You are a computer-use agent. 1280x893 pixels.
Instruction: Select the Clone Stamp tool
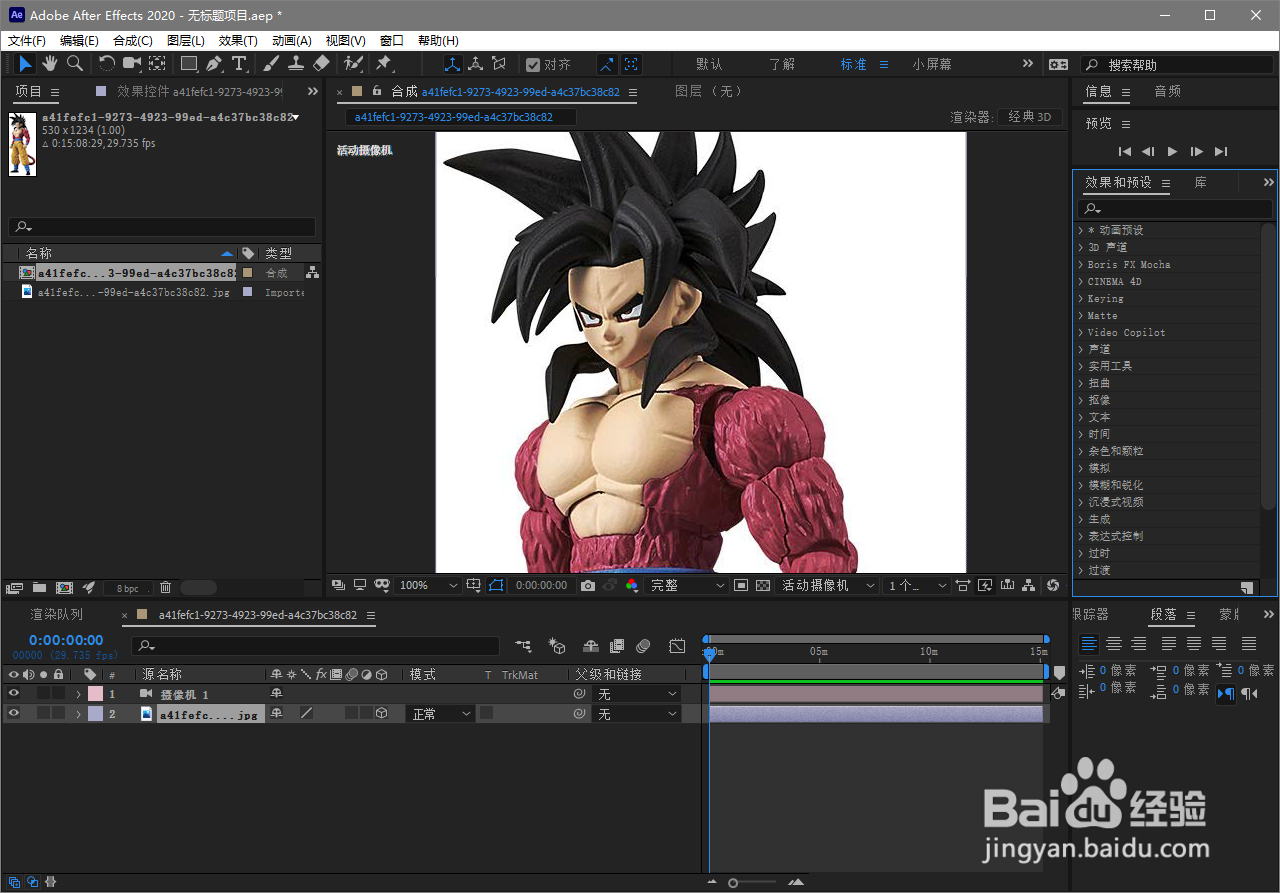pos(296,64)
